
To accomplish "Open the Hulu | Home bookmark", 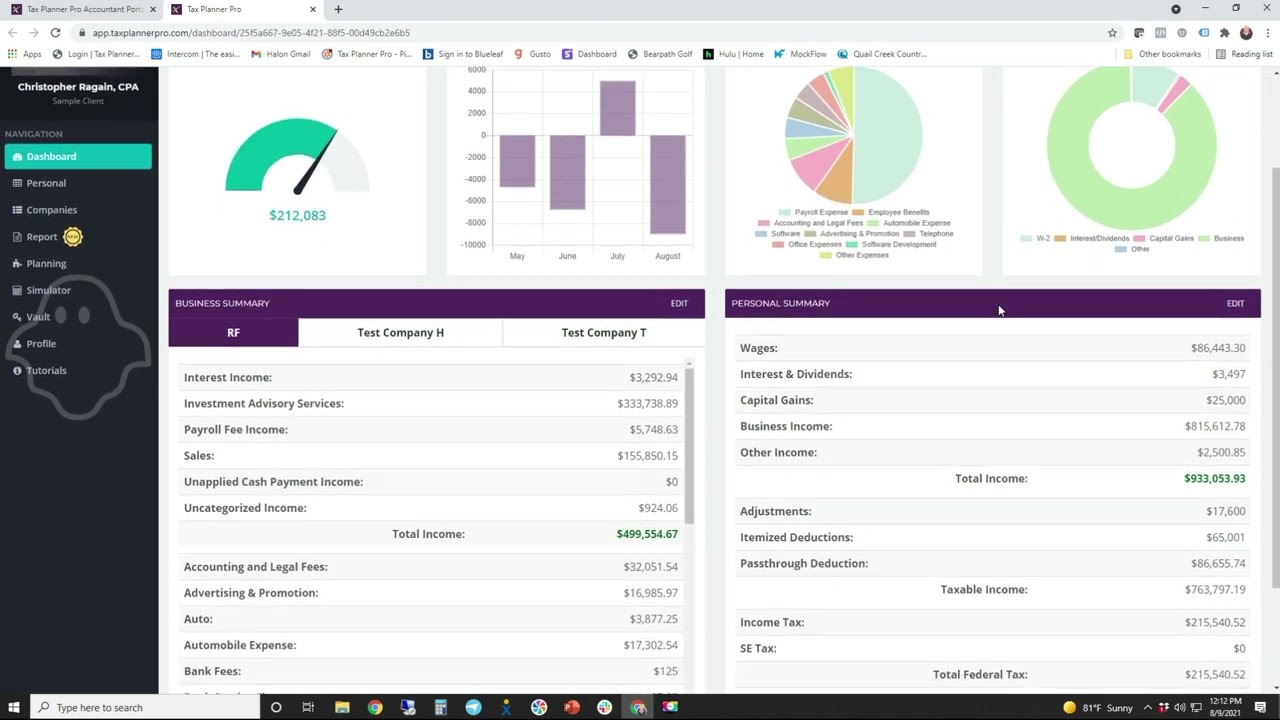I will (x=733, y=54).
